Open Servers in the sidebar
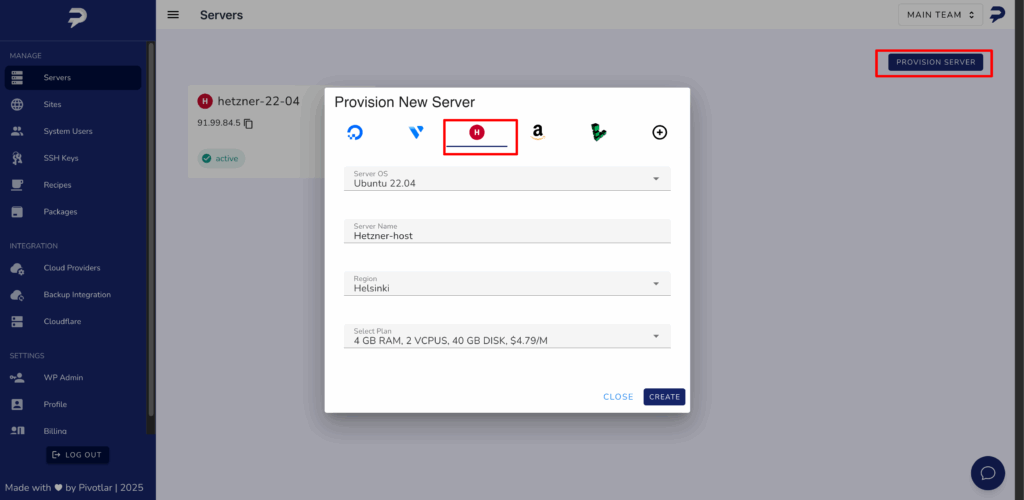The image size is (1024, 500). 72,78
